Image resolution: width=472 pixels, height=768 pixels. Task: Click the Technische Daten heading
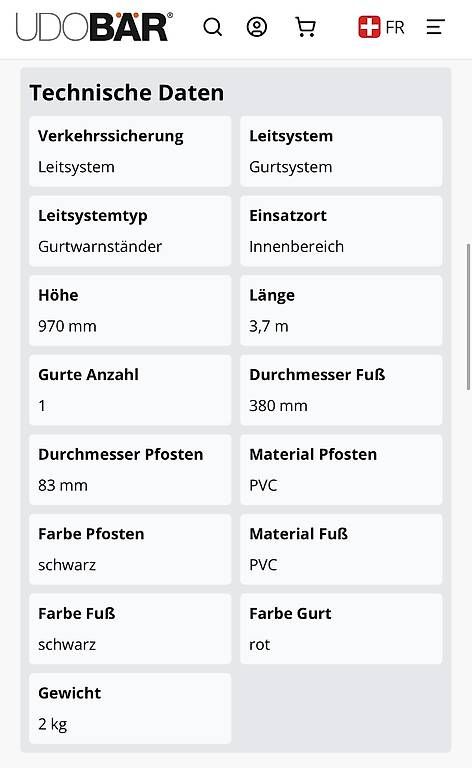click(x=127, y=93)
